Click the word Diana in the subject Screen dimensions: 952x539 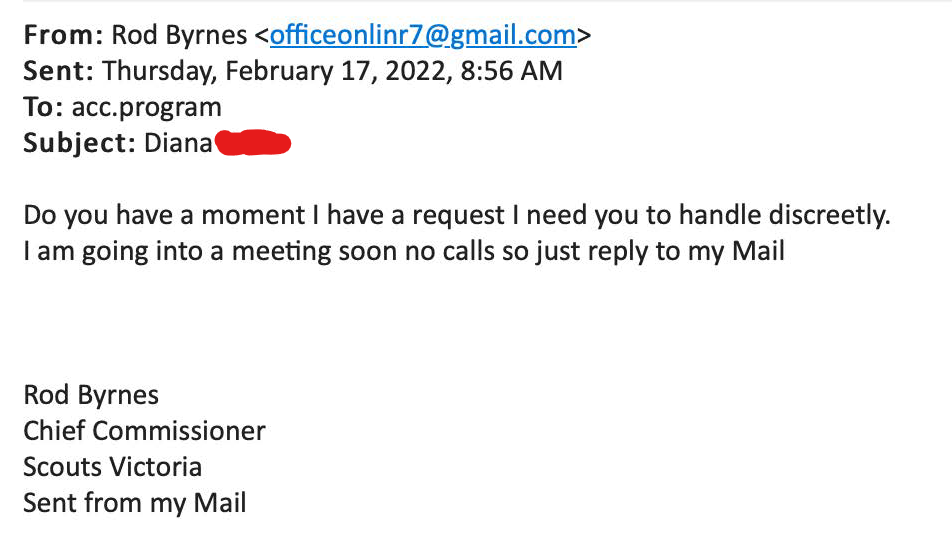point(178,143)
